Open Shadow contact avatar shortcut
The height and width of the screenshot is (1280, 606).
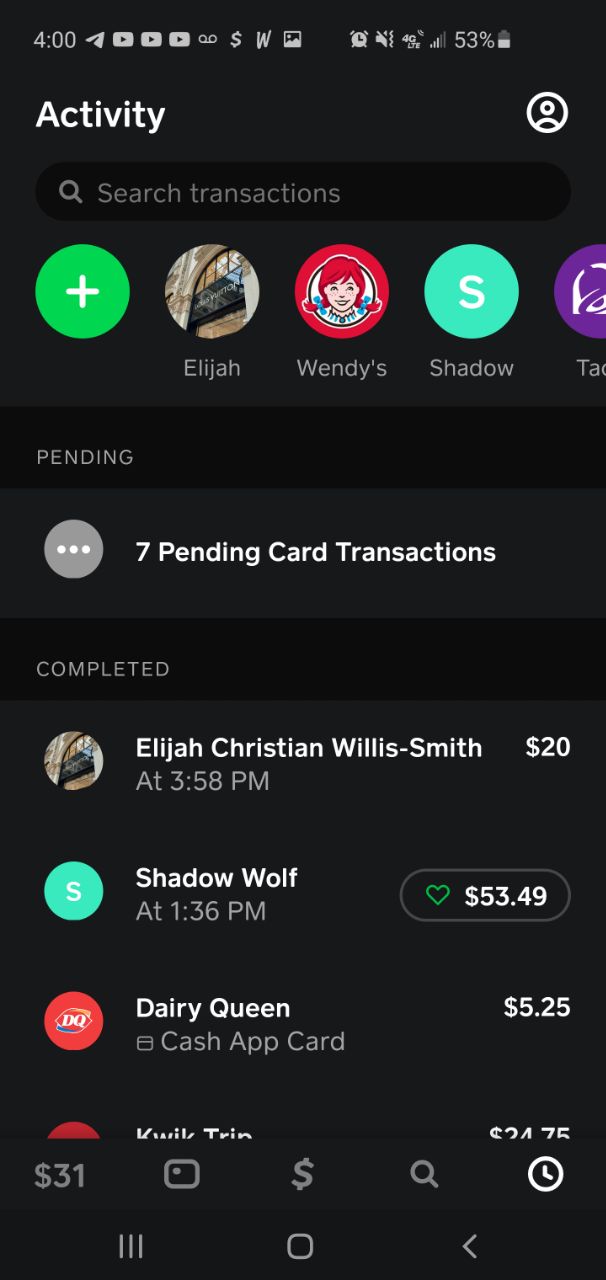(471, 291)
